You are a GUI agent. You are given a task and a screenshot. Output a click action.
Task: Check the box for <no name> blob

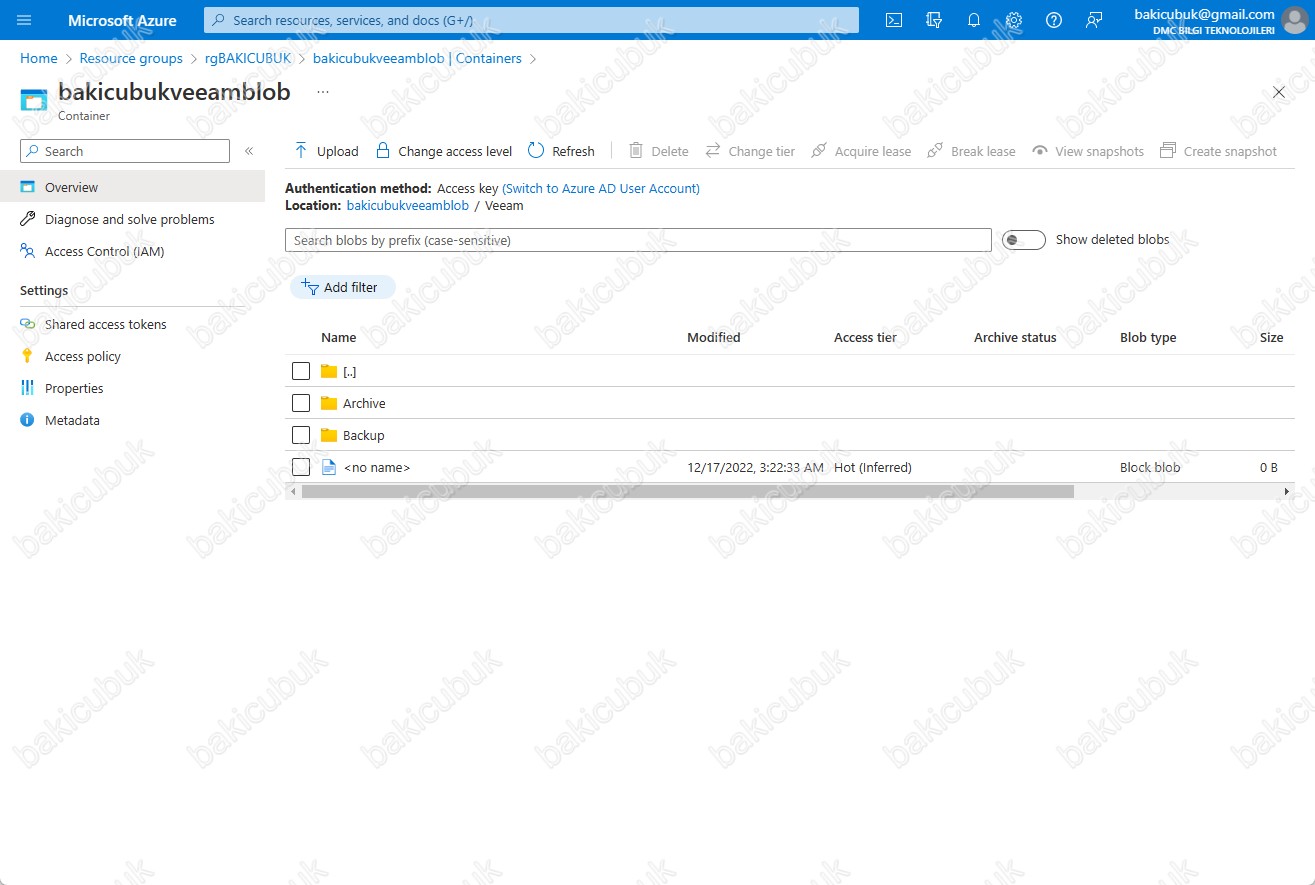click(301, 467)
